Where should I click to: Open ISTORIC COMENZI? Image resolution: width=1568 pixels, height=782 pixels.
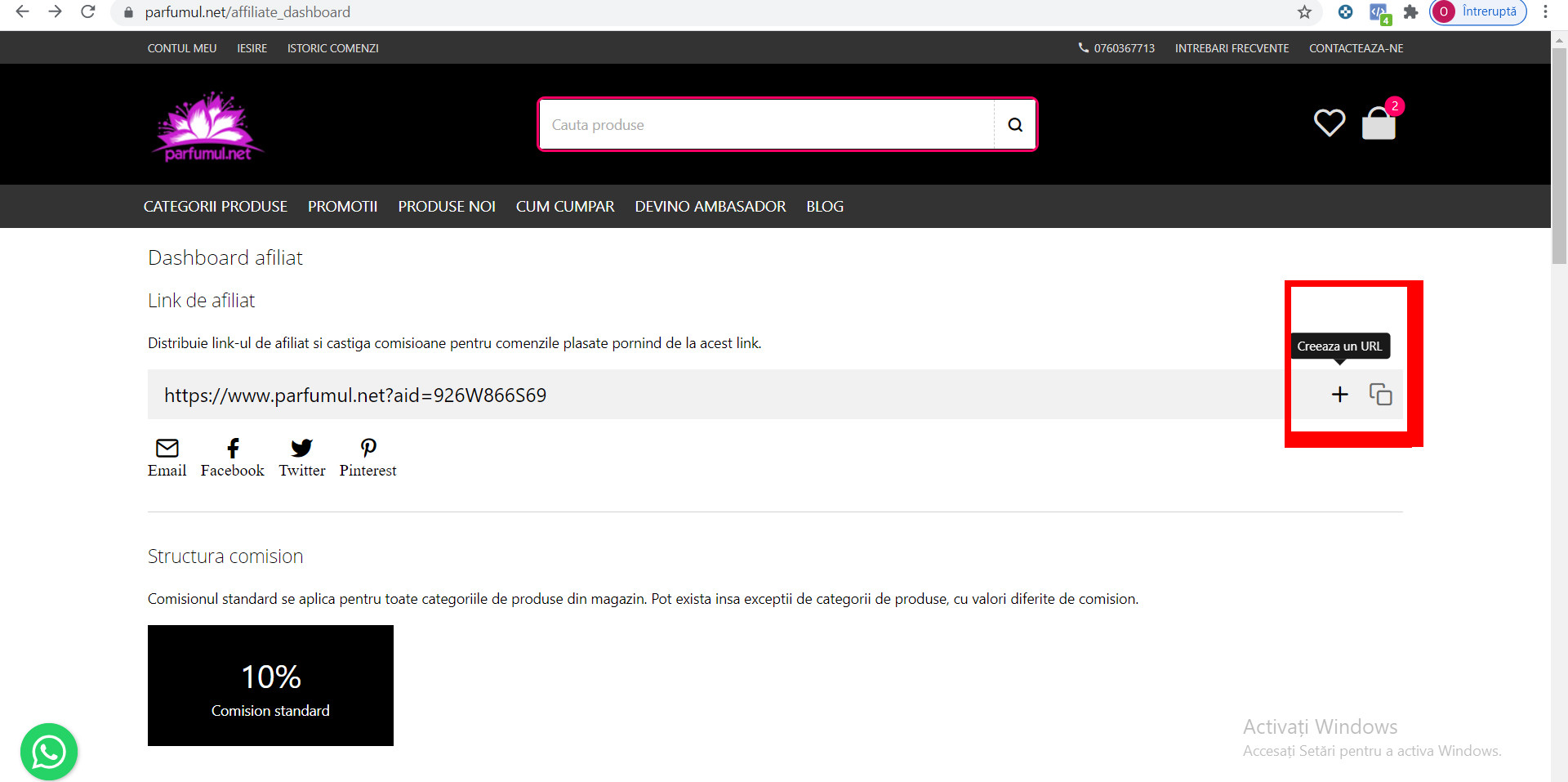333,48
